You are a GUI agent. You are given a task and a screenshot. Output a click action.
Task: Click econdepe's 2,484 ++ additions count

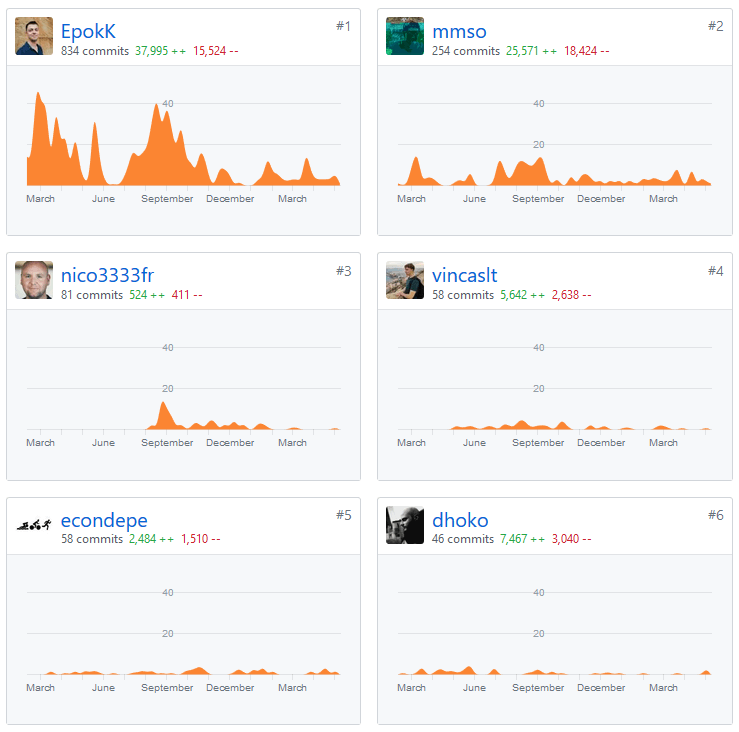pos(151,539)
